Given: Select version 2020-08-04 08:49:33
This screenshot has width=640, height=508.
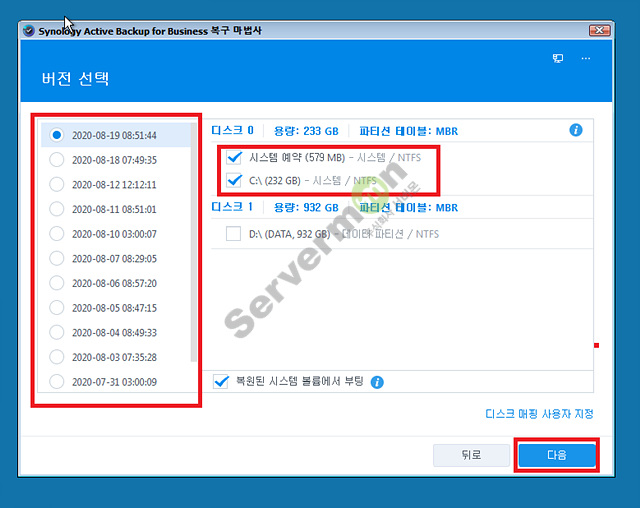Looking at the screenshot, I should [56, 332].
